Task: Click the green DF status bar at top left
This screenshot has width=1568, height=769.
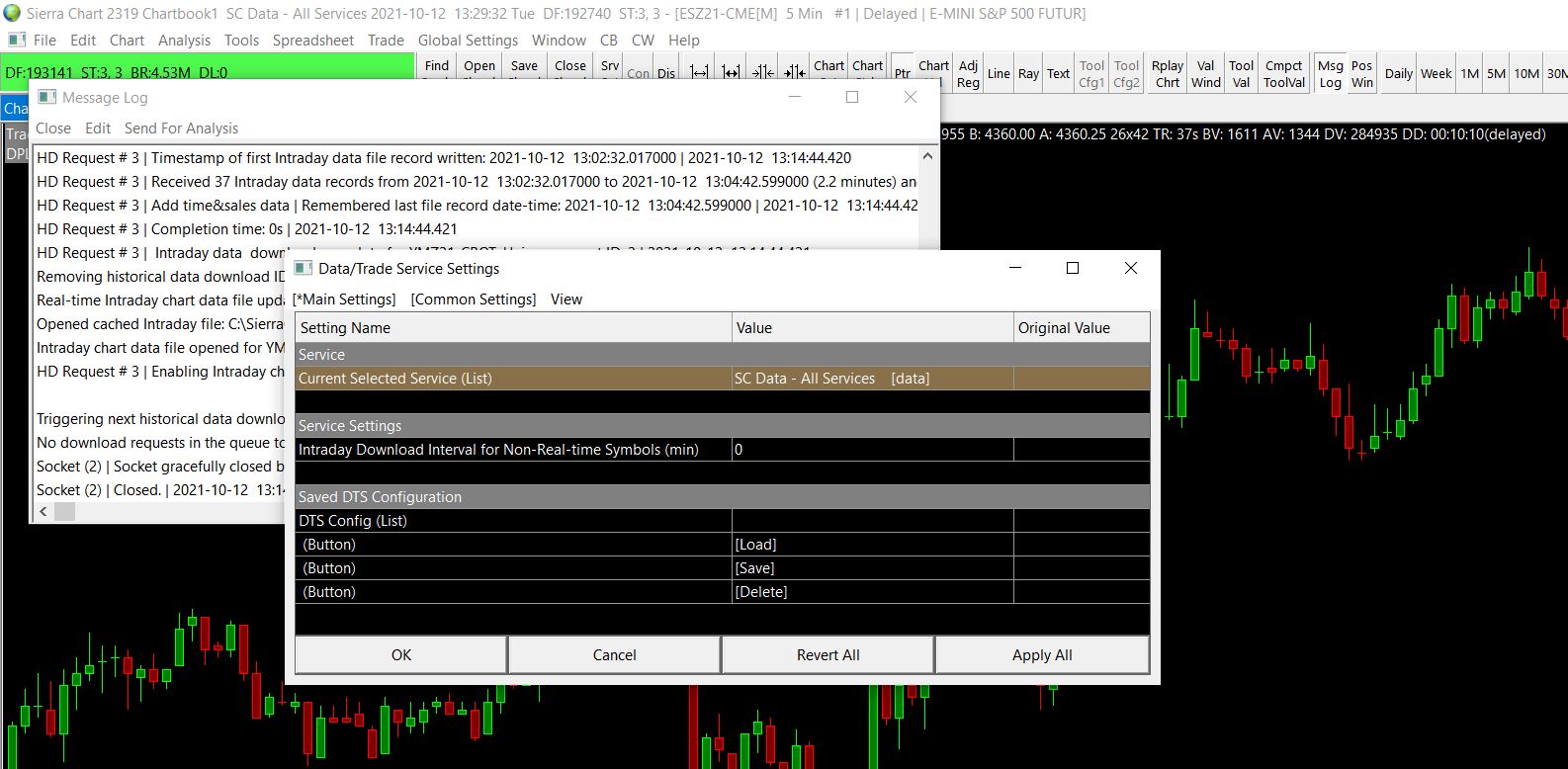Action: 208,72
